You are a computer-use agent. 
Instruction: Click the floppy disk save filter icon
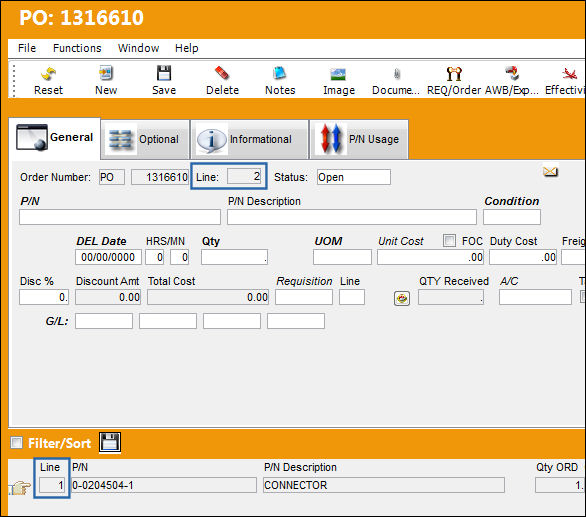coord(110,443)
